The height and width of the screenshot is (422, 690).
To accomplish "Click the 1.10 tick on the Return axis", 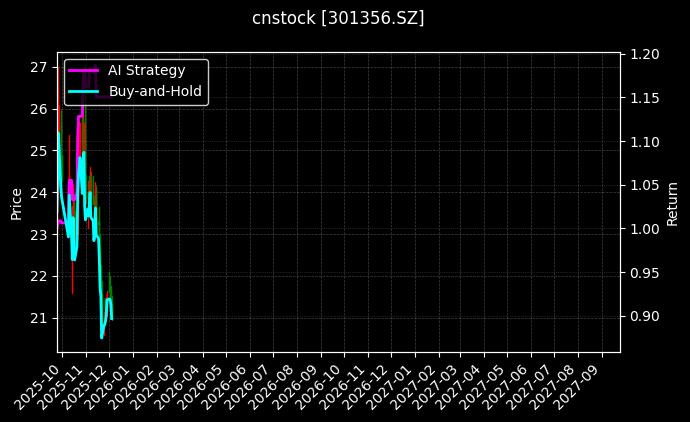I will tap(643, 142).
